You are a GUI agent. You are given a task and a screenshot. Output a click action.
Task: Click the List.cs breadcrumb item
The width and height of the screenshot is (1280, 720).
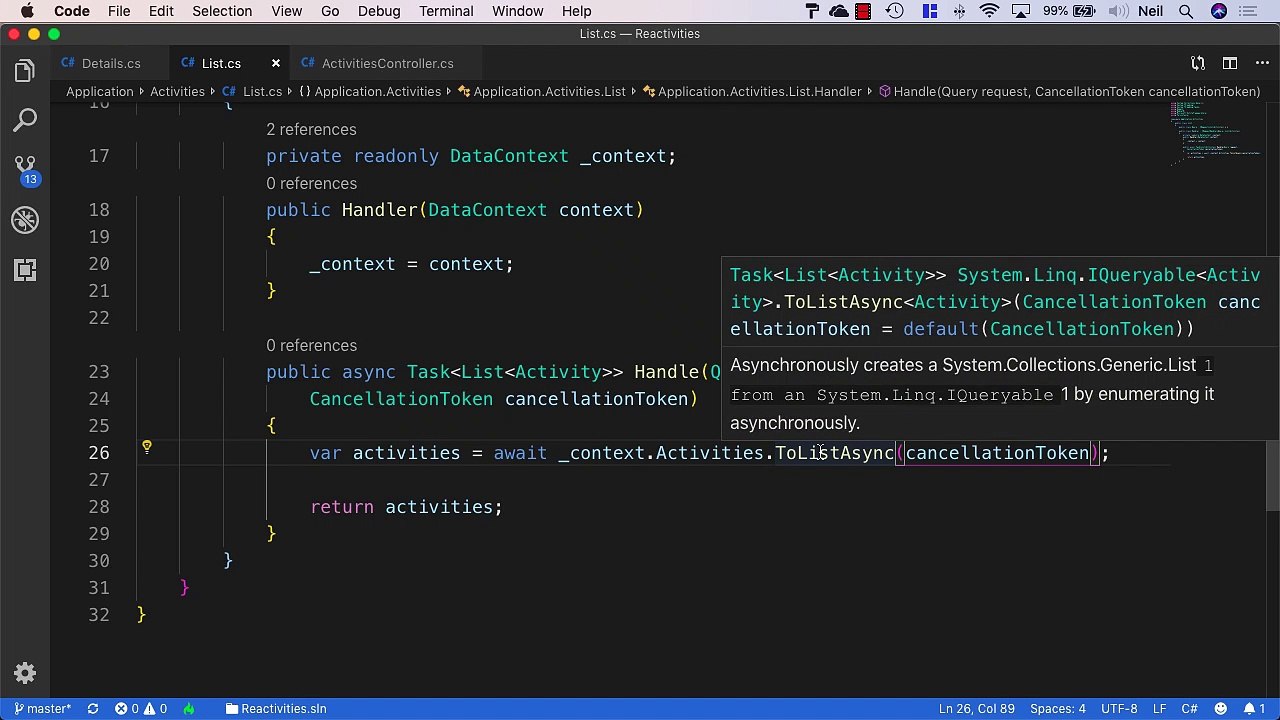pos(252,91)
